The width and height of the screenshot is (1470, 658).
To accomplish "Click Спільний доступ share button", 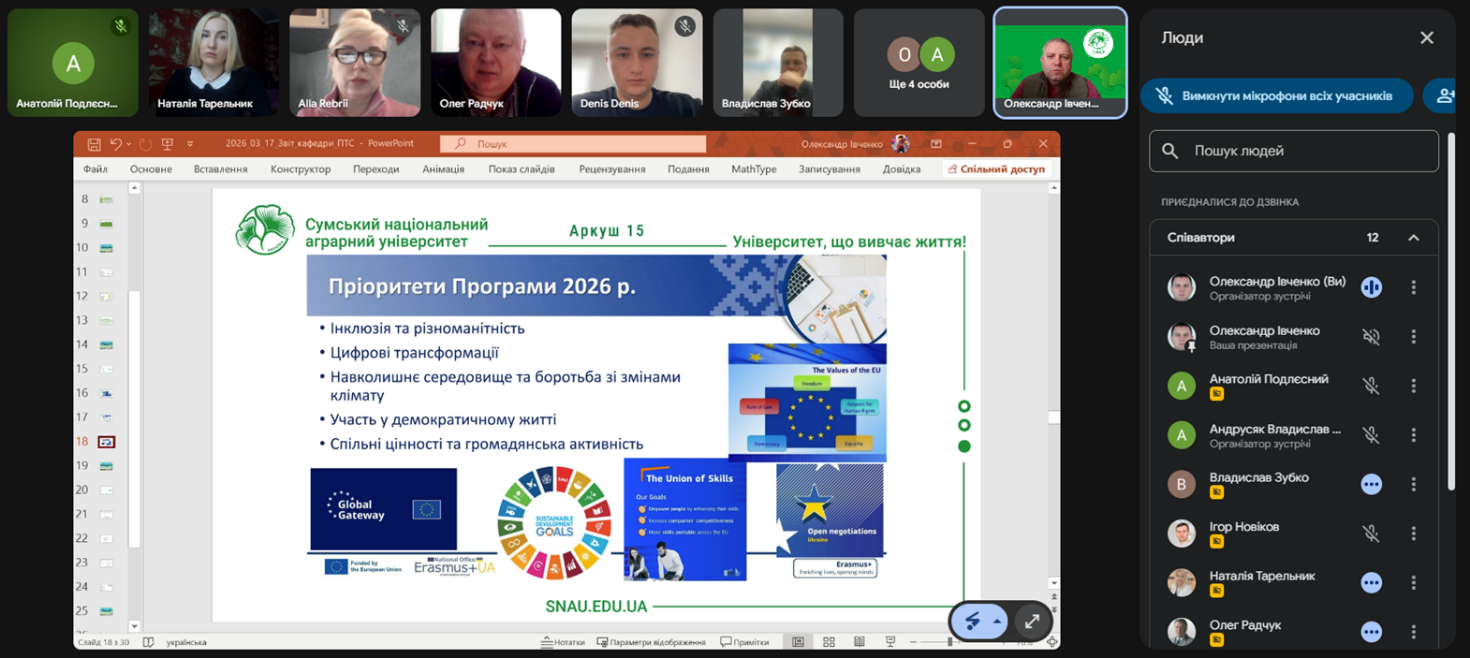I will point(995,169).
